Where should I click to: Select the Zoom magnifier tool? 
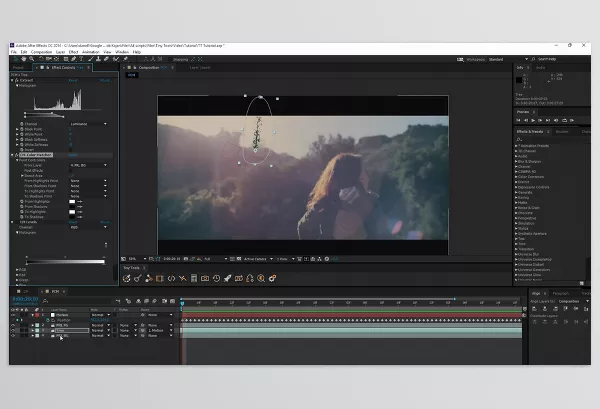click(x=31, y=59)
